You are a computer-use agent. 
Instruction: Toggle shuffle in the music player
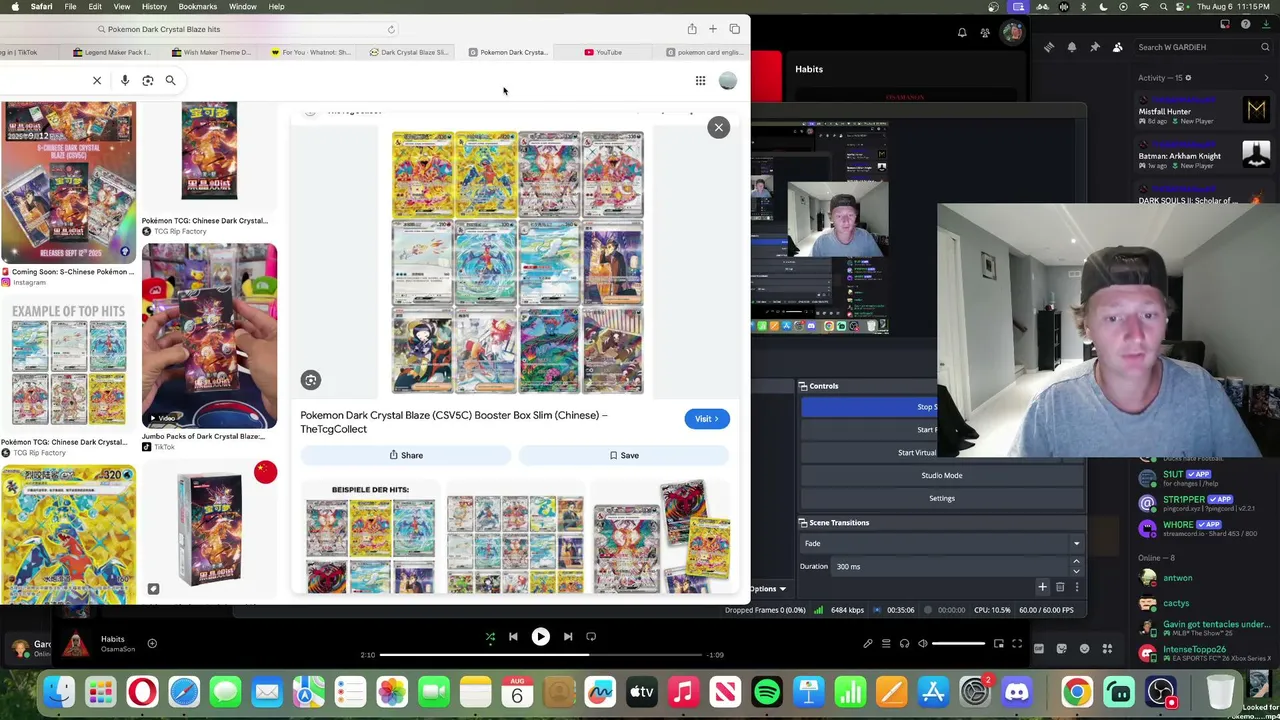click(490, 637)
